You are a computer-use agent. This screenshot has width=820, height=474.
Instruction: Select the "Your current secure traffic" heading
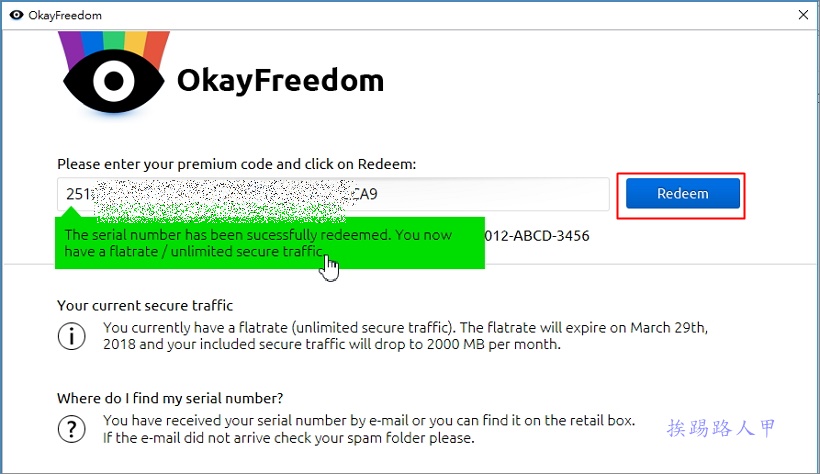pos(145,306)
